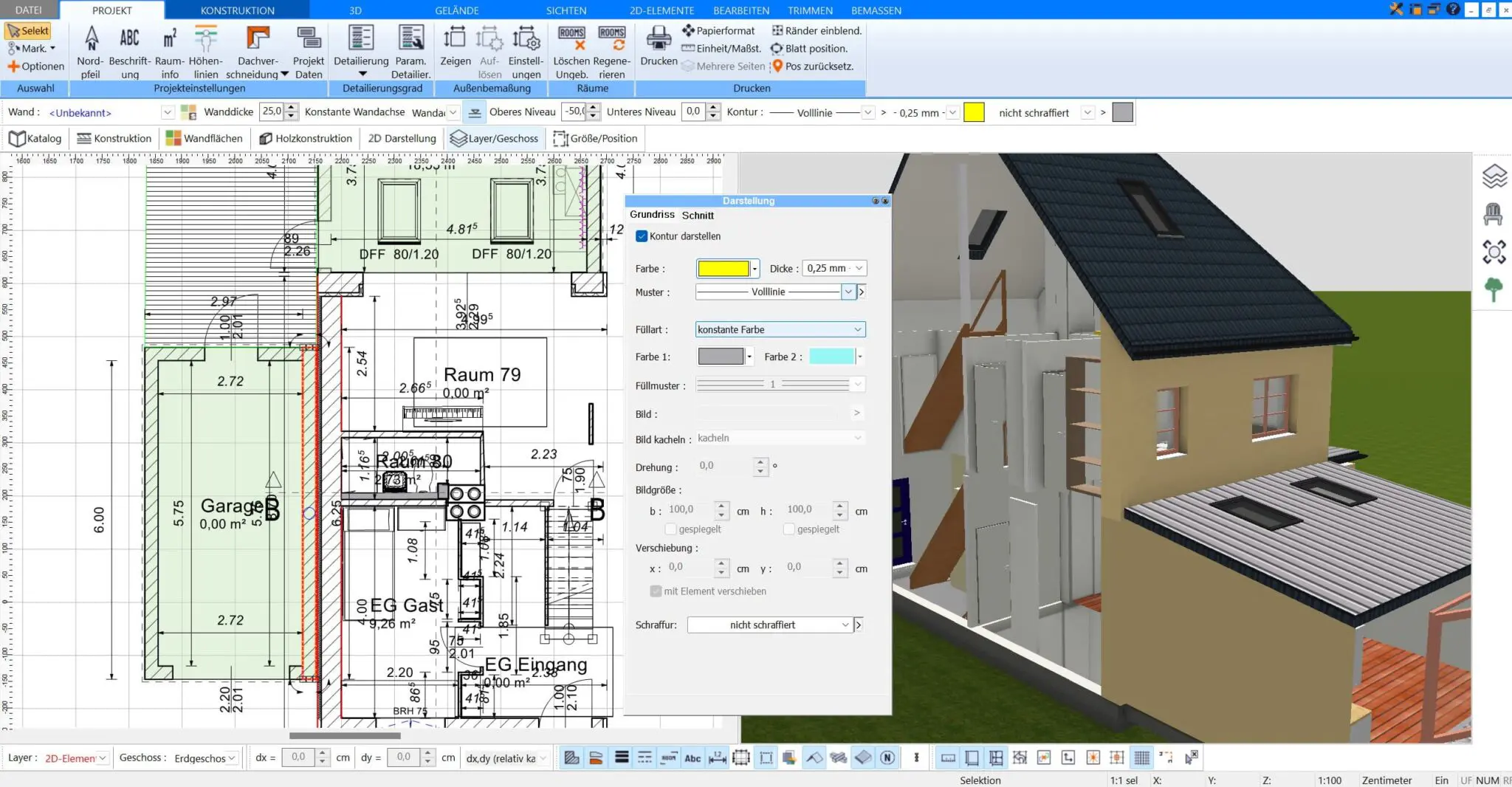Switch to the KONSTRUKTION ribbon tab
Viewport: 1512px width, 787px height.
coord(237,10)
